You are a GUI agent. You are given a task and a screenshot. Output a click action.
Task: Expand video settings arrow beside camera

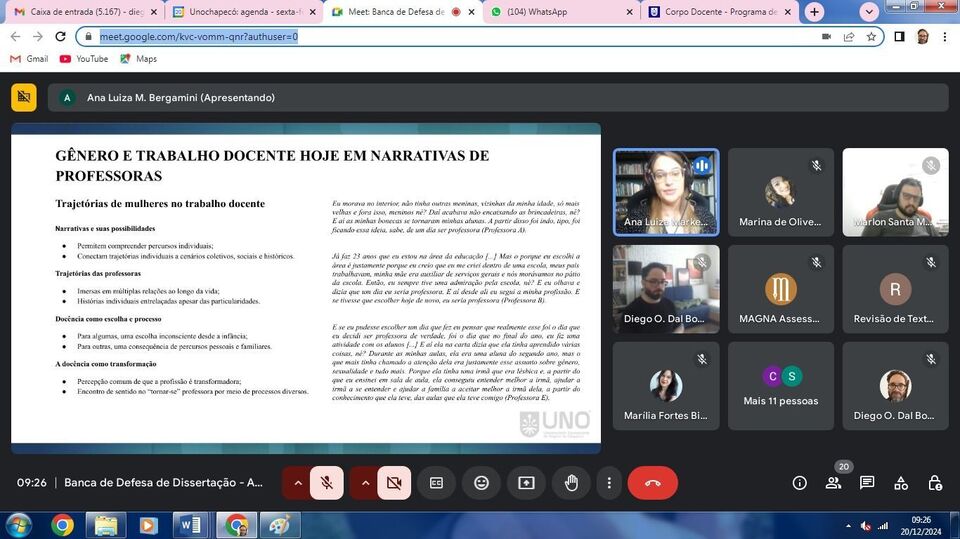364,483
